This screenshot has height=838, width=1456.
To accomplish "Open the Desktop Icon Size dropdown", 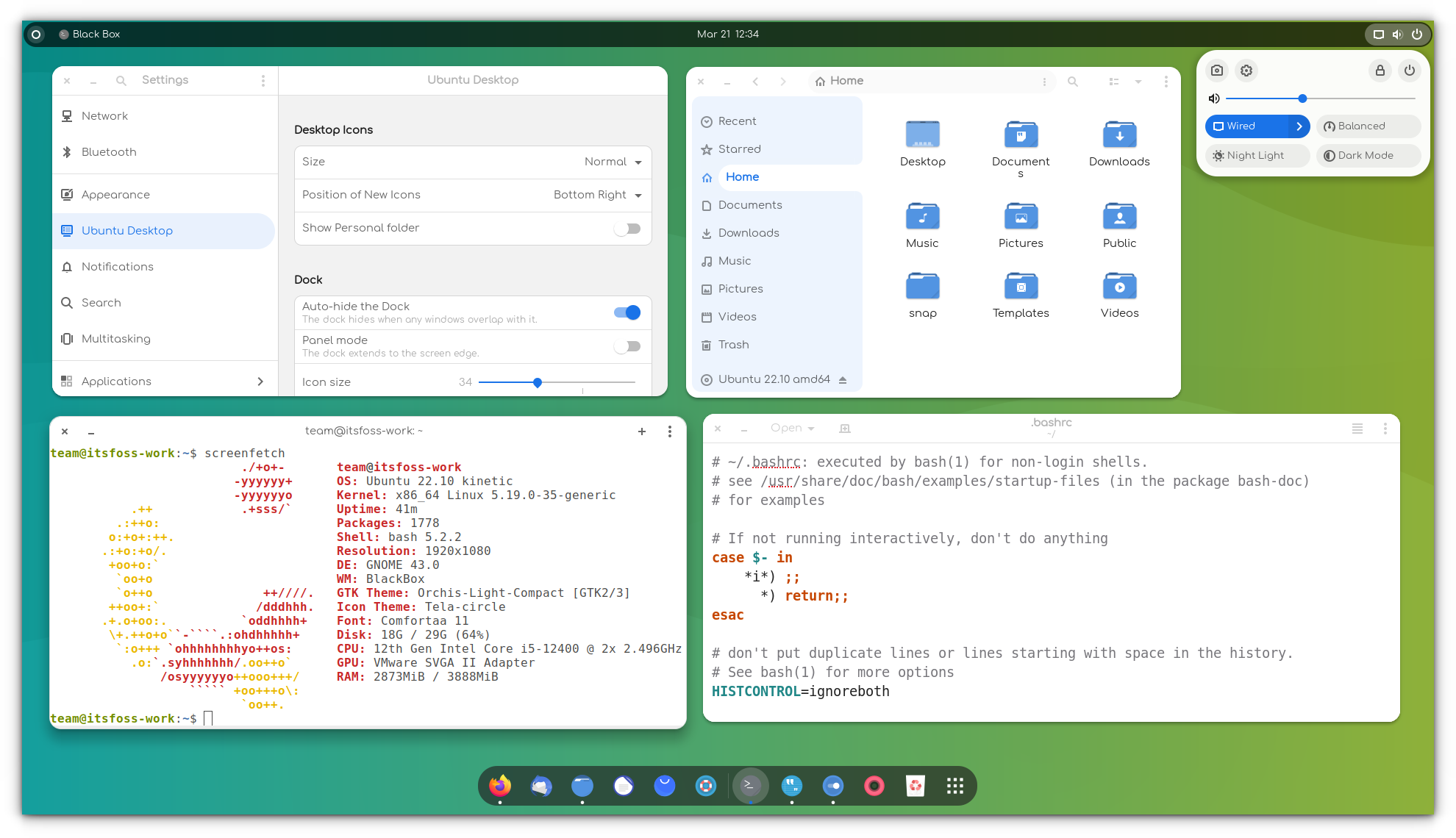I will pos(610,162).
